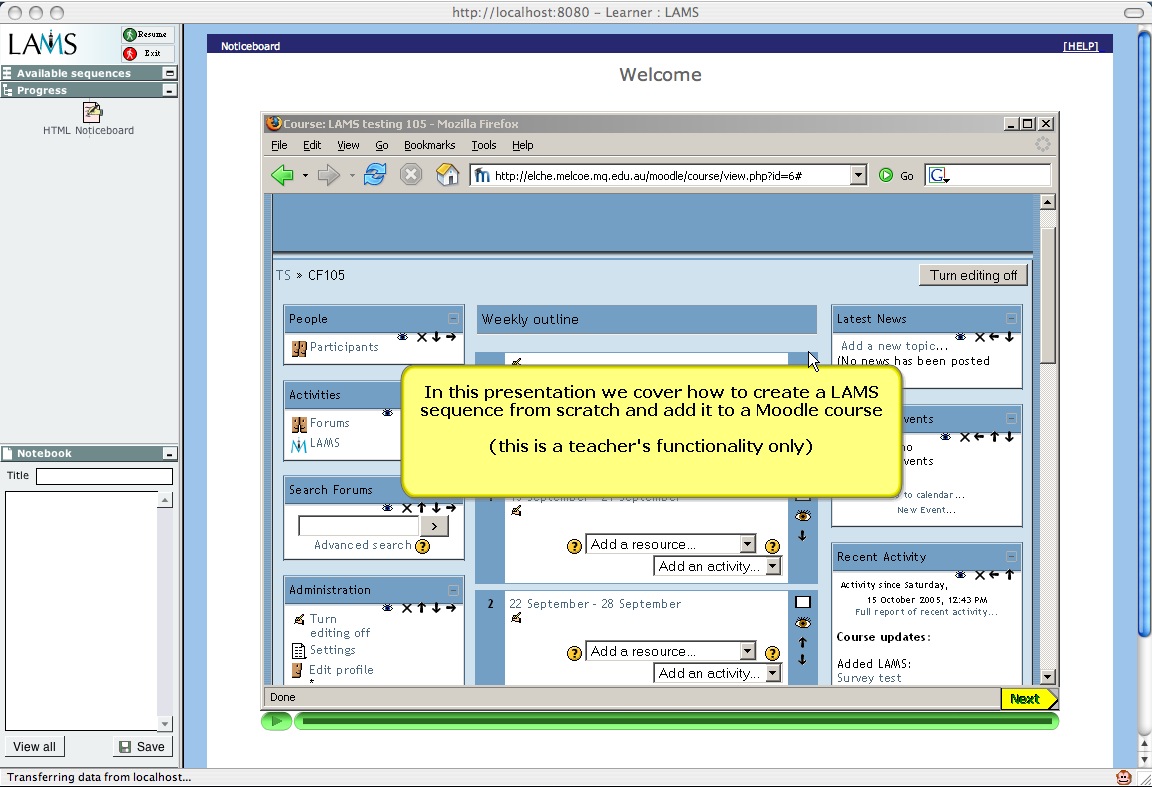Open the Bookmarks menu
Image resolution: width=1152 pixels, height=787 pixels.
(429, 145)
